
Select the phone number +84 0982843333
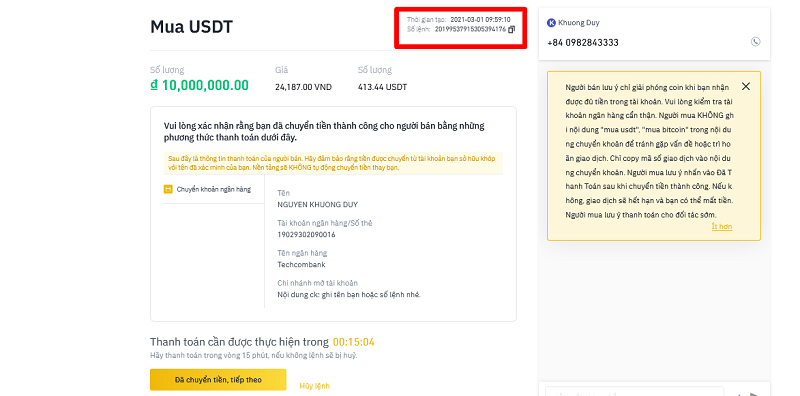point(583,43)
